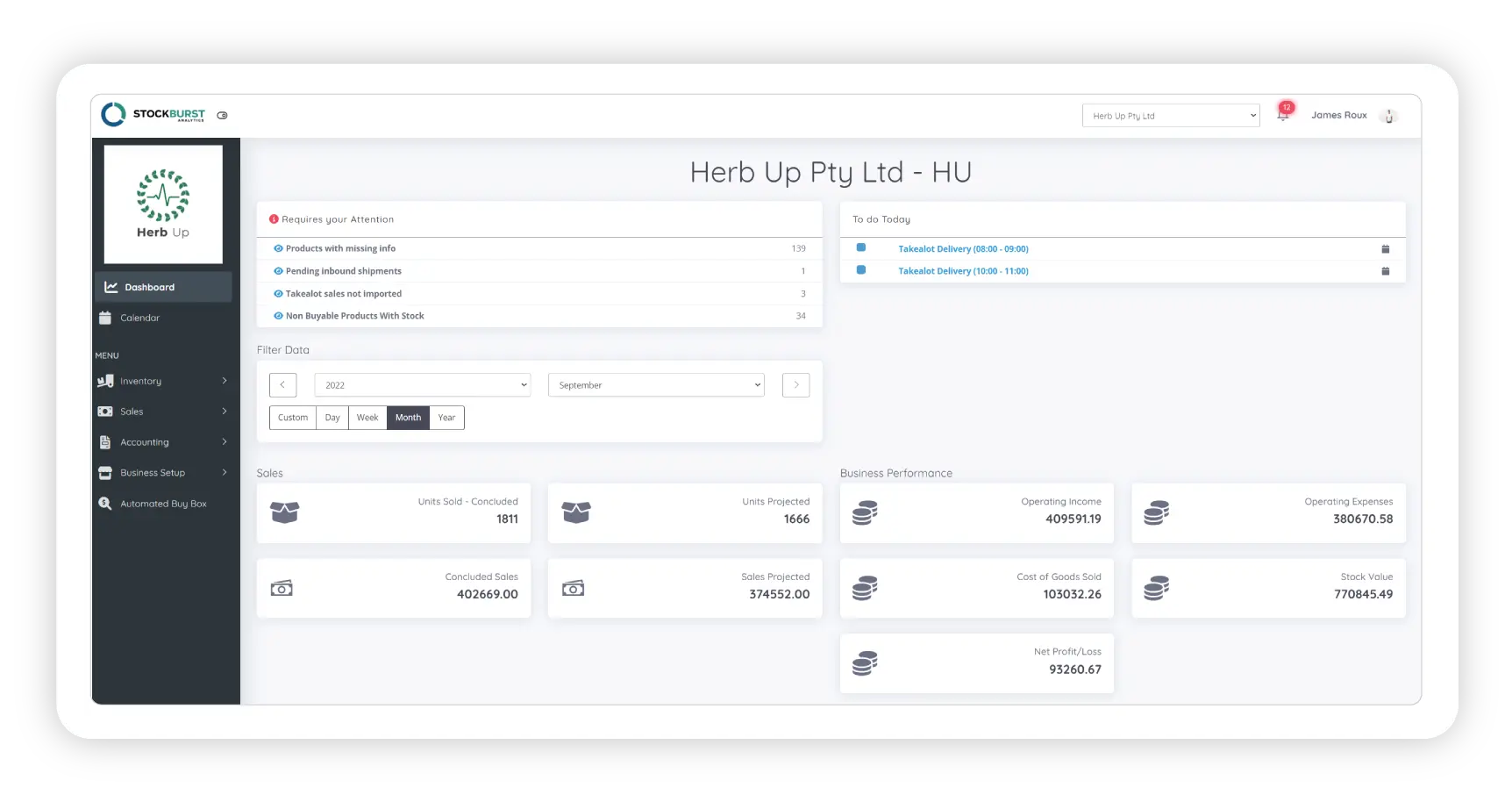The height and width of the screenshot is (802, 1512).
Task: Open Takealot Delivery (10:00 - 11:00) task
Action: (x=963, y=271)
